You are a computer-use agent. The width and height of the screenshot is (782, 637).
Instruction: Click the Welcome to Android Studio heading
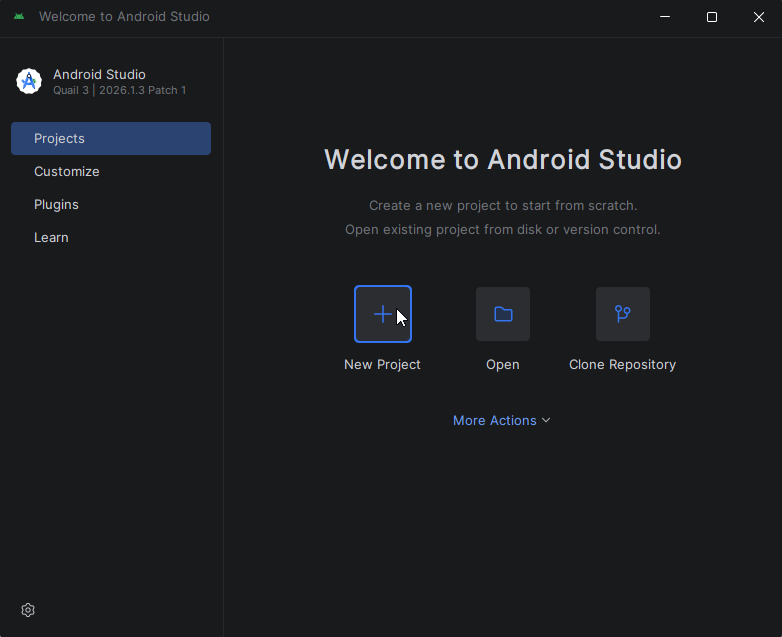pyautogui.click(x=503, y=160)
